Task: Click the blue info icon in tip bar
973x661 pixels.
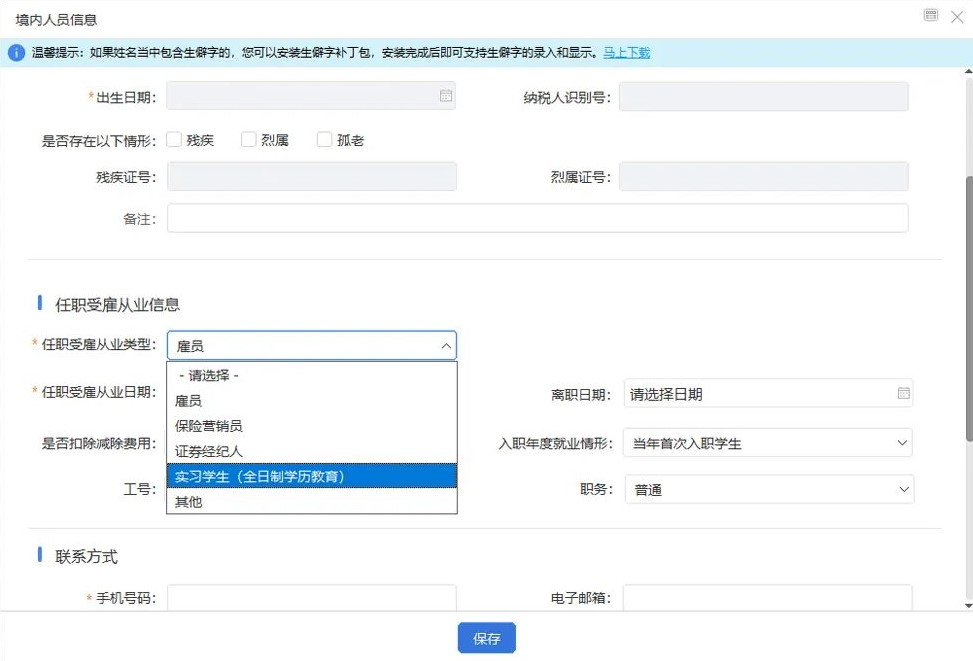Action: 16,53
